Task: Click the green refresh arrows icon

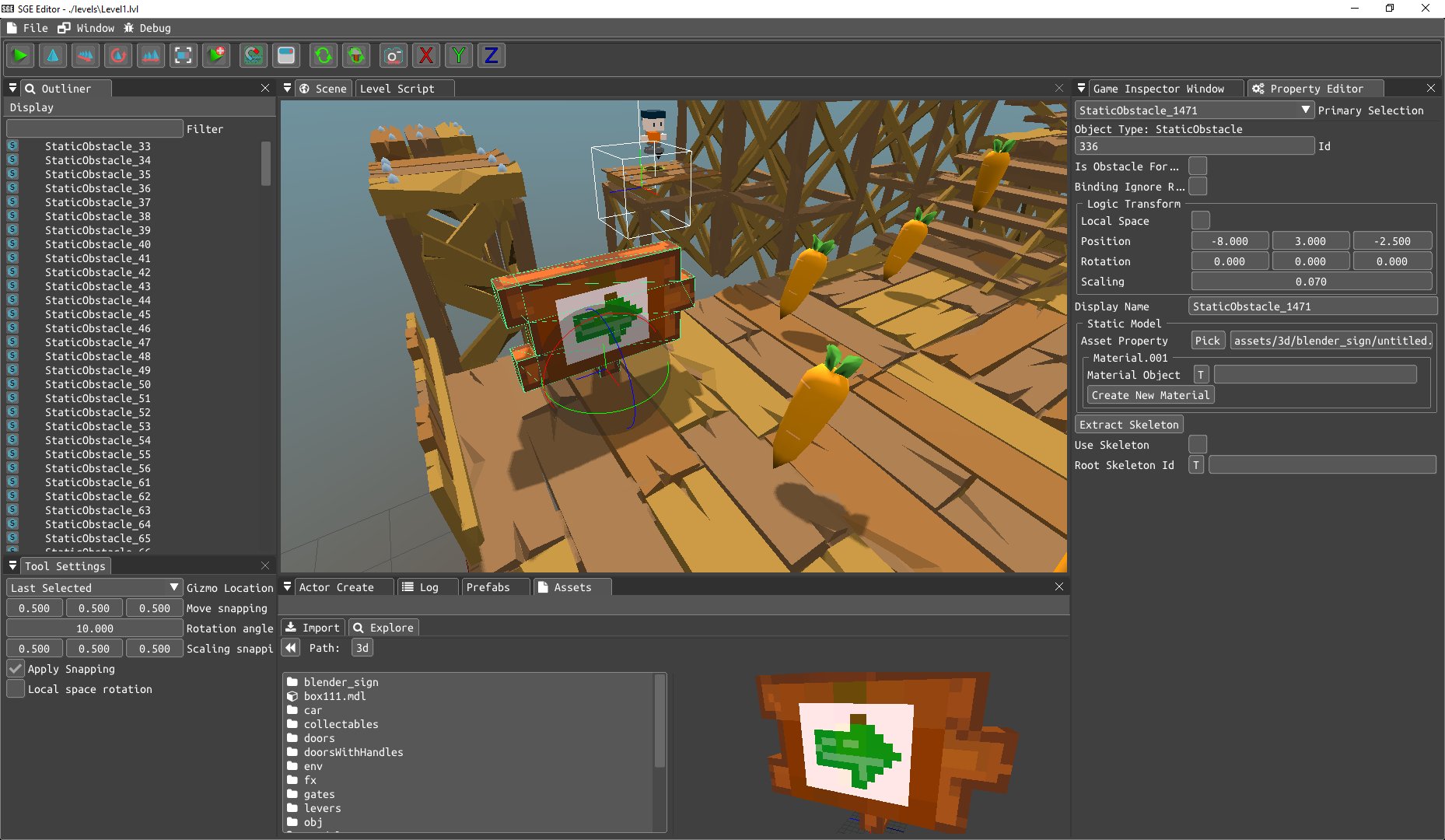Action: (x=324, y=55)
